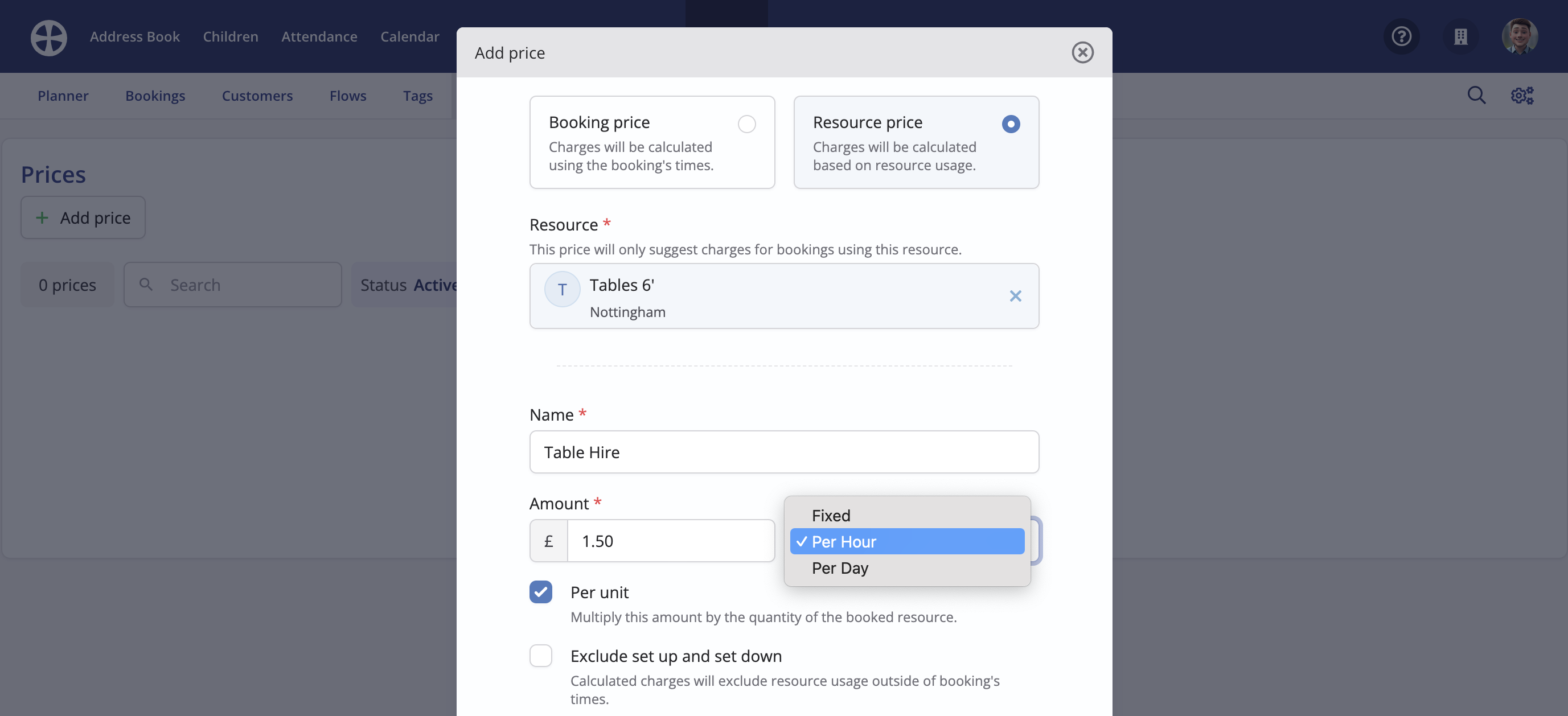The height and width of the screenshot is (716, 1568).
Task: Choose Fixed from the dropdown list
Action: click(x=907, y=515)
